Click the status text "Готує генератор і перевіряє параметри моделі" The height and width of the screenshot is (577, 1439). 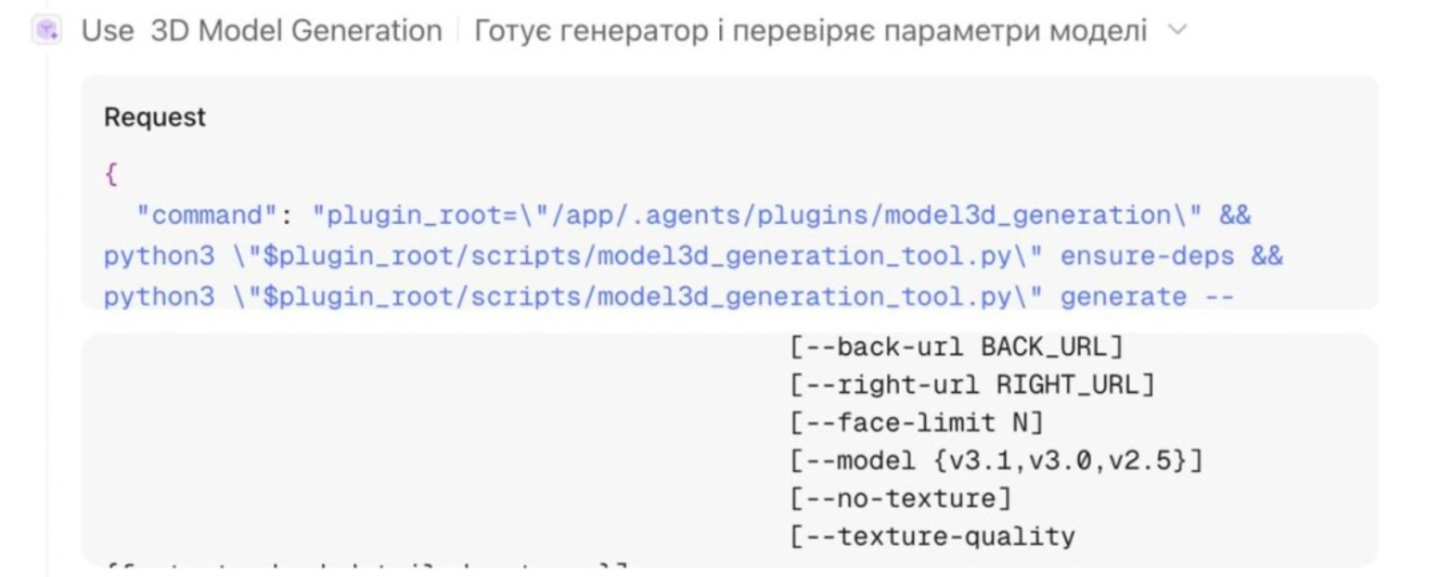pos(811,31)
